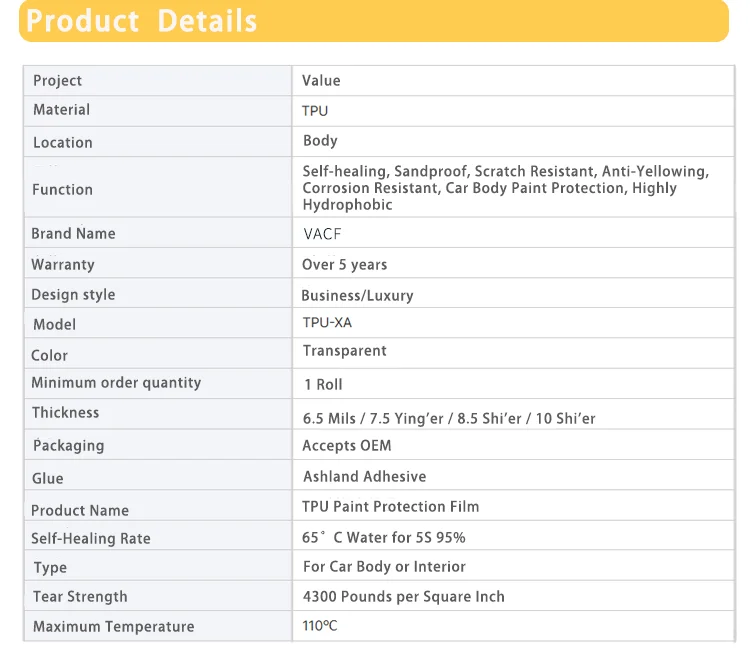Select the Transparent color value
This screenshot has height=657, width=750.
click(x=344, y=350)
